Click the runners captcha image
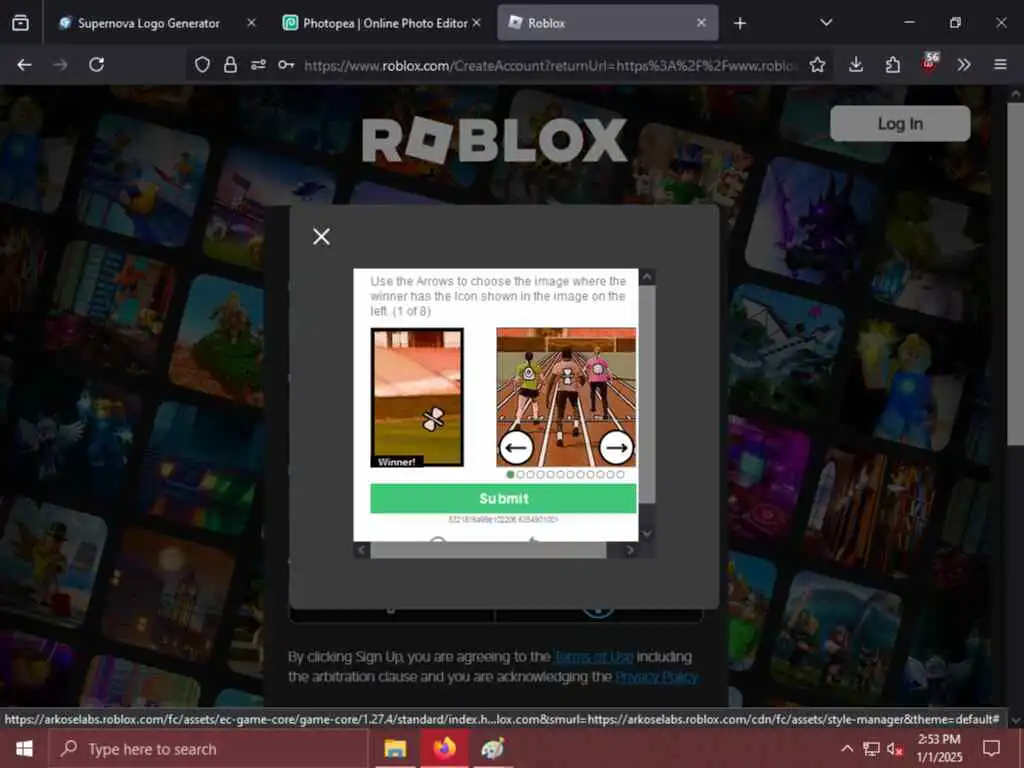This screenshot has height=768, width=1024. (566, 397)
